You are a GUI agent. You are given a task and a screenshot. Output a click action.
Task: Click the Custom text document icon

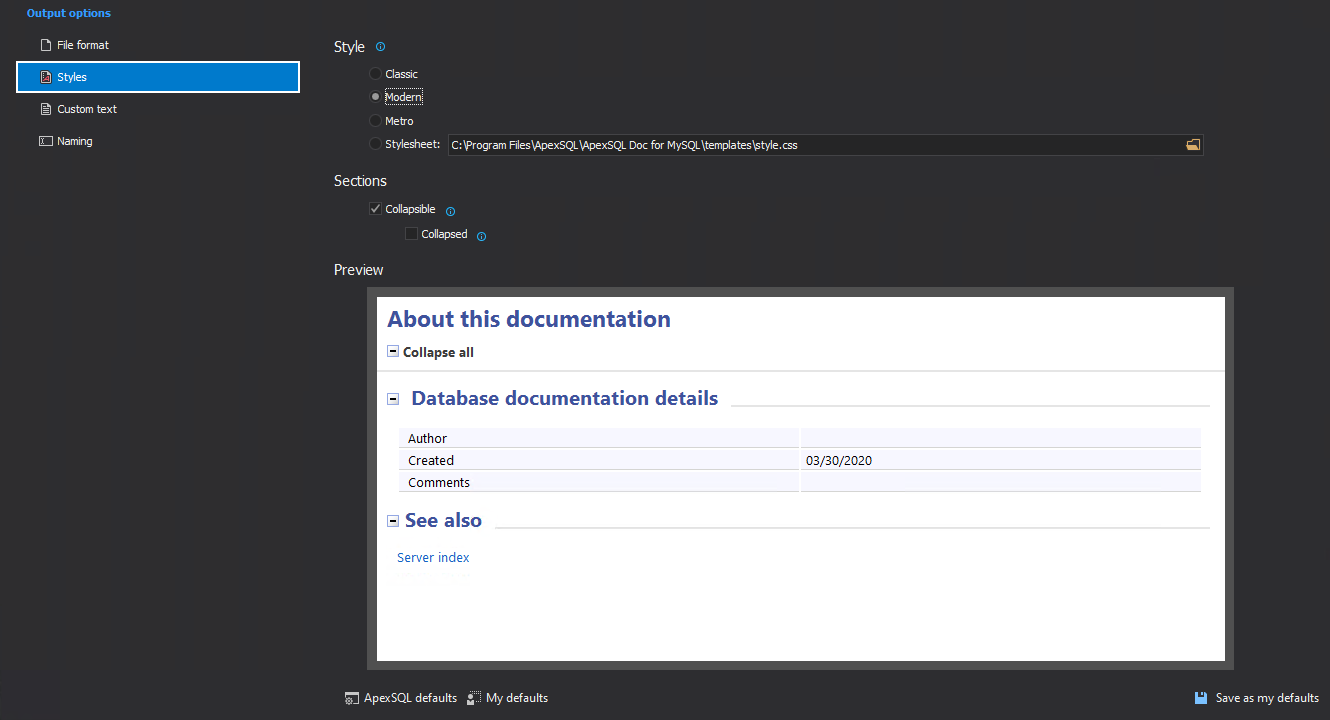tap(45, 109)
